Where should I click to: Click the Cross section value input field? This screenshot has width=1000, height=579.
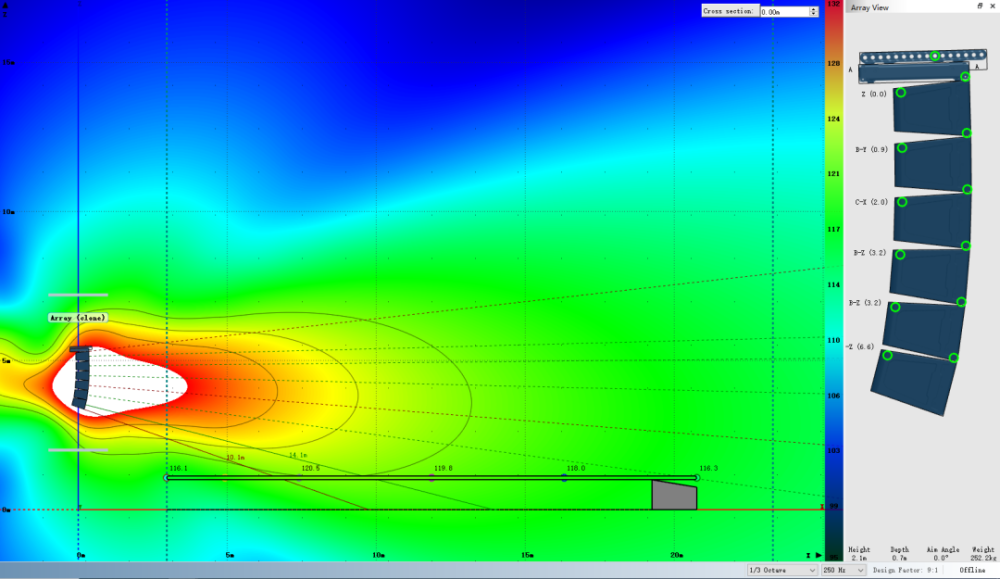[784, 11]
